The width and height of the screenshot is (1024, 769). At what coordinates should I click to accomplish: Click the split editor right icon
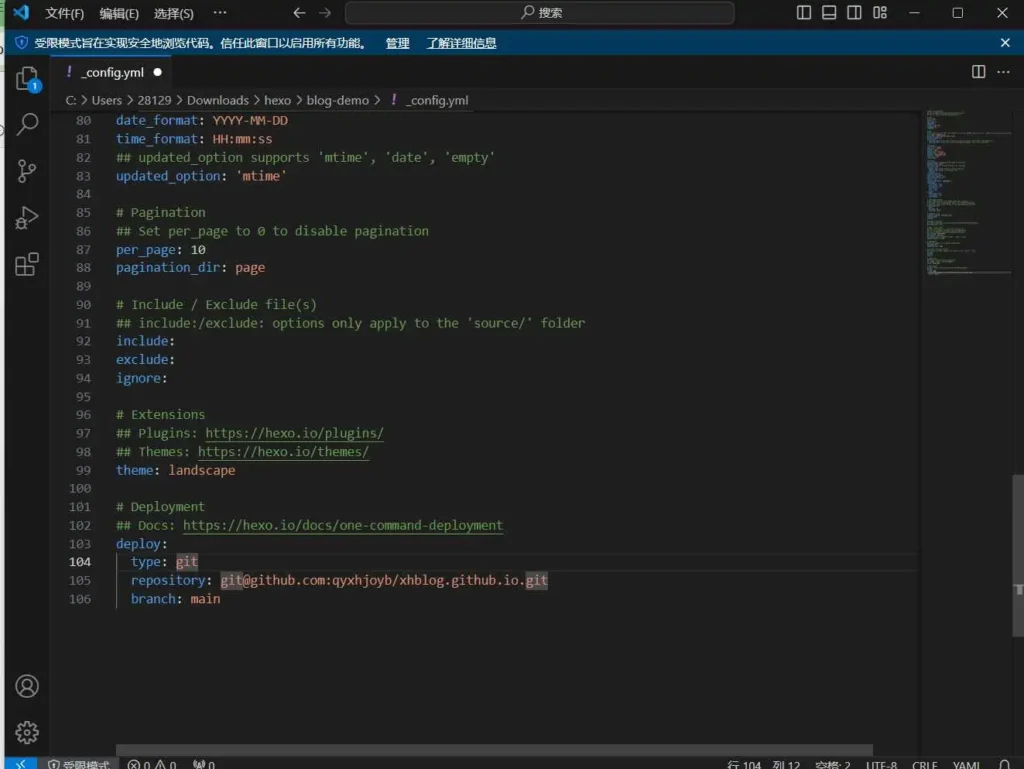(x=979, y=72)
